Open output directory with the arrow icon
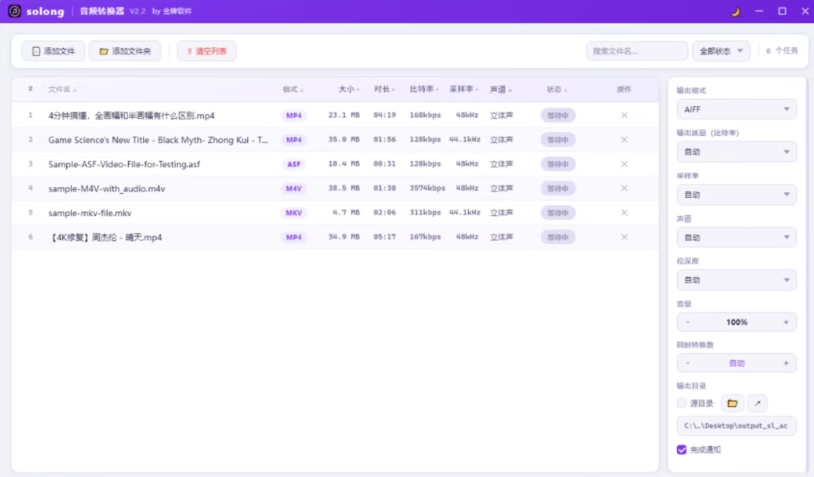Viewport: 814px width, 477px height. (757, 403)
